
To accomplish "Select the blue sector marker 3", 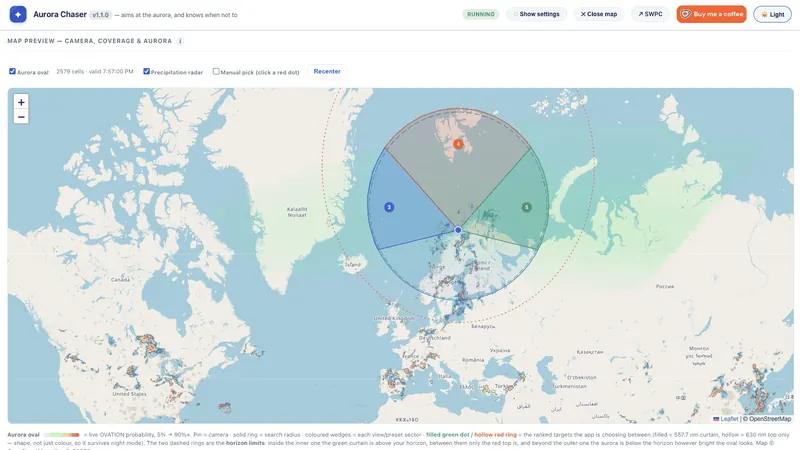I will (x=389, y=207).
